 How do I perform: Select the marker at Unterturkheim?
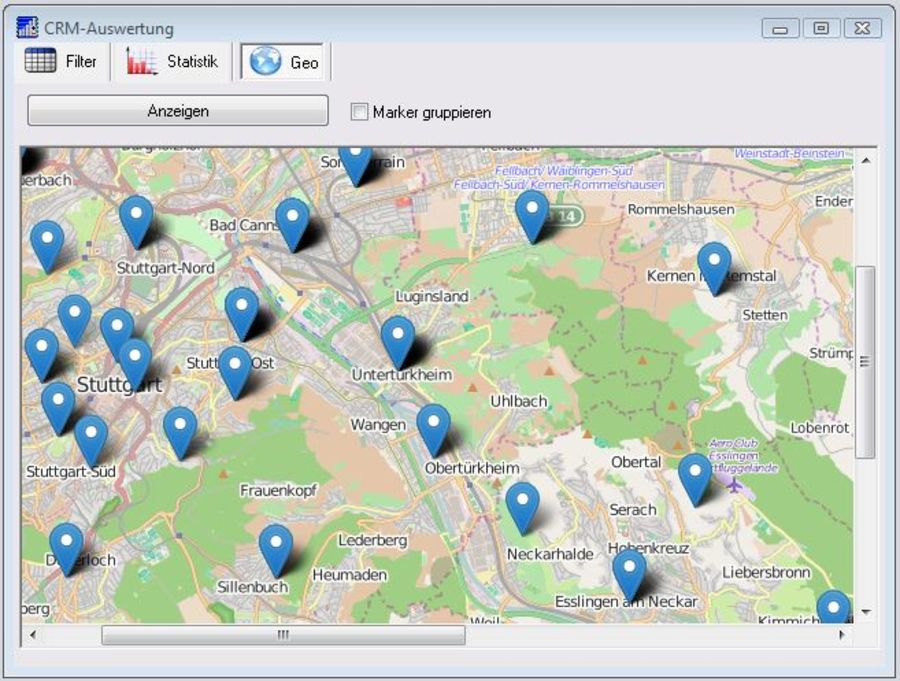pyautogui.click(x=398, y=342)
